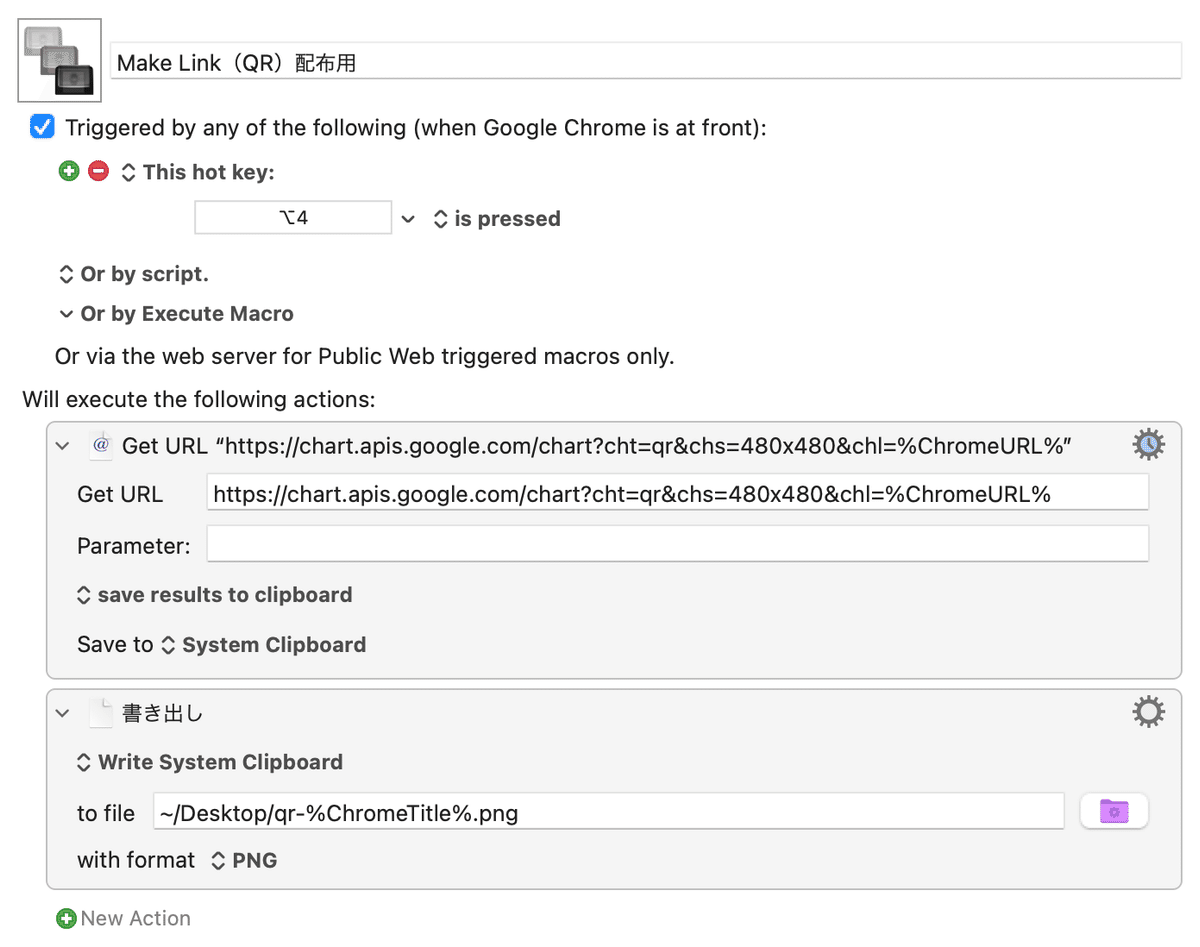The image size is (1200, 947).
Task: Click the document icon of 書き出し action
Action: pos(100,713)
